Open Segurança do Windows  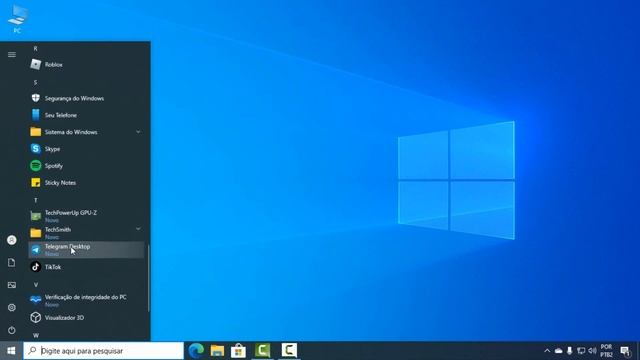[x=86, y=98]
